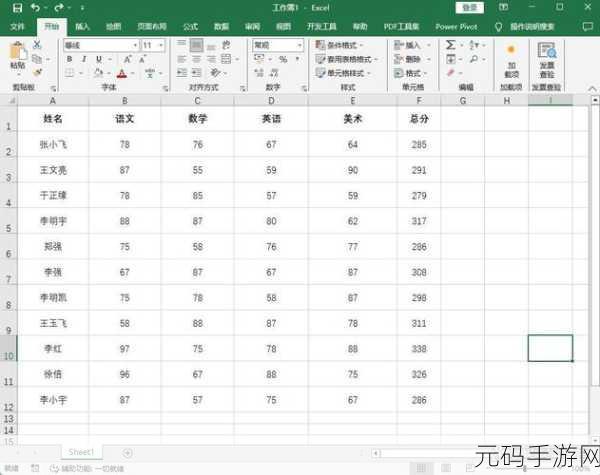Apply the fill color bucket
Image resolution: width=600 pixels, height=475 pixels.
(98, 73)
